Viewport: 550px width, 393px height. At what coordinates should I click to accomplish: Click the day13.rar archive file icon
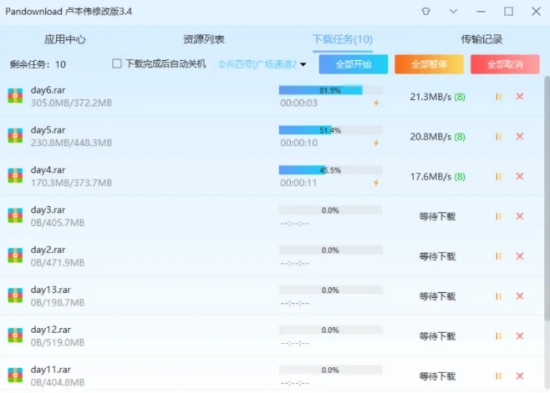[15, 296]
